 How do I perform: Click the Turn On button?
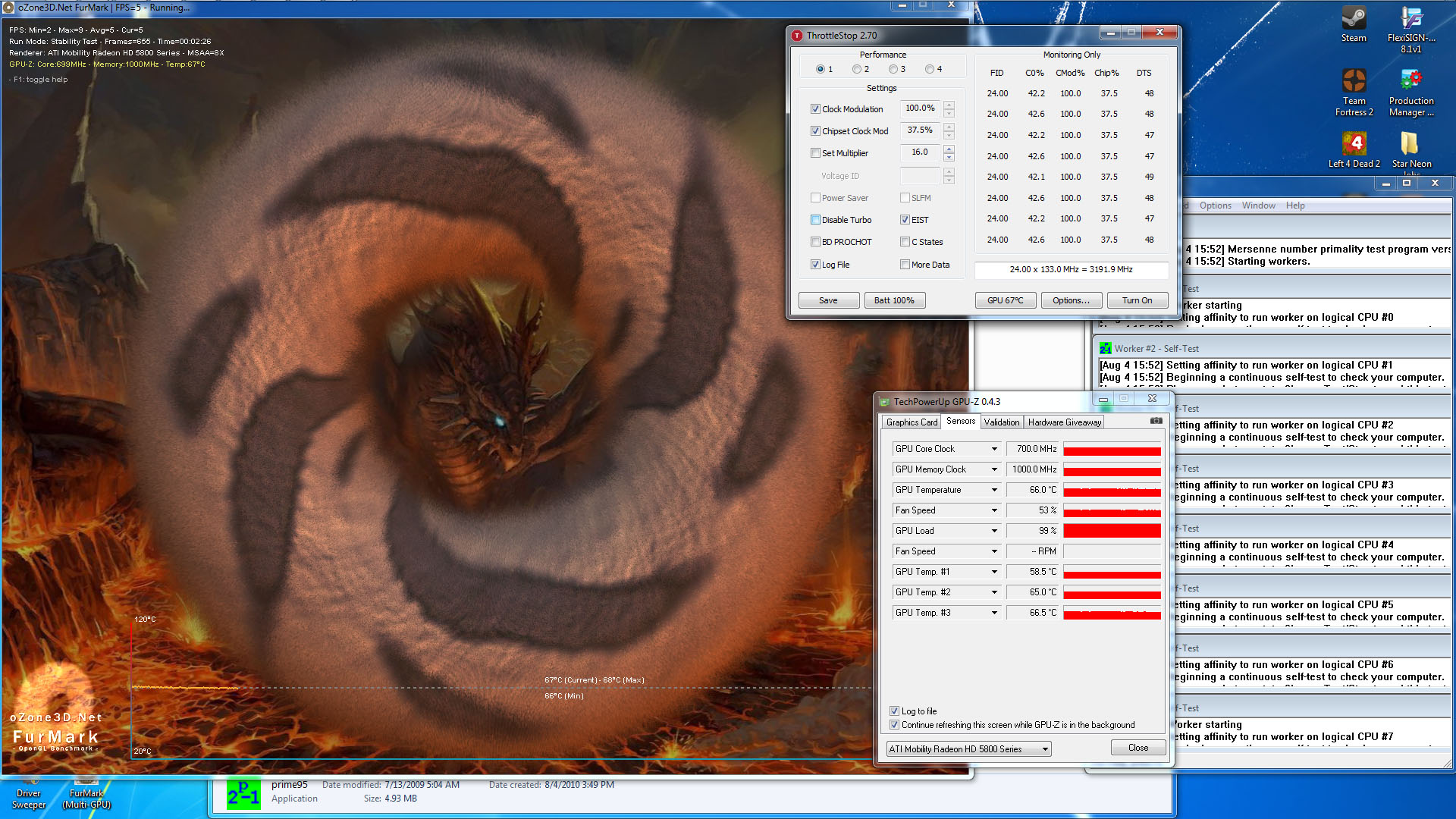coord(1137,300)
